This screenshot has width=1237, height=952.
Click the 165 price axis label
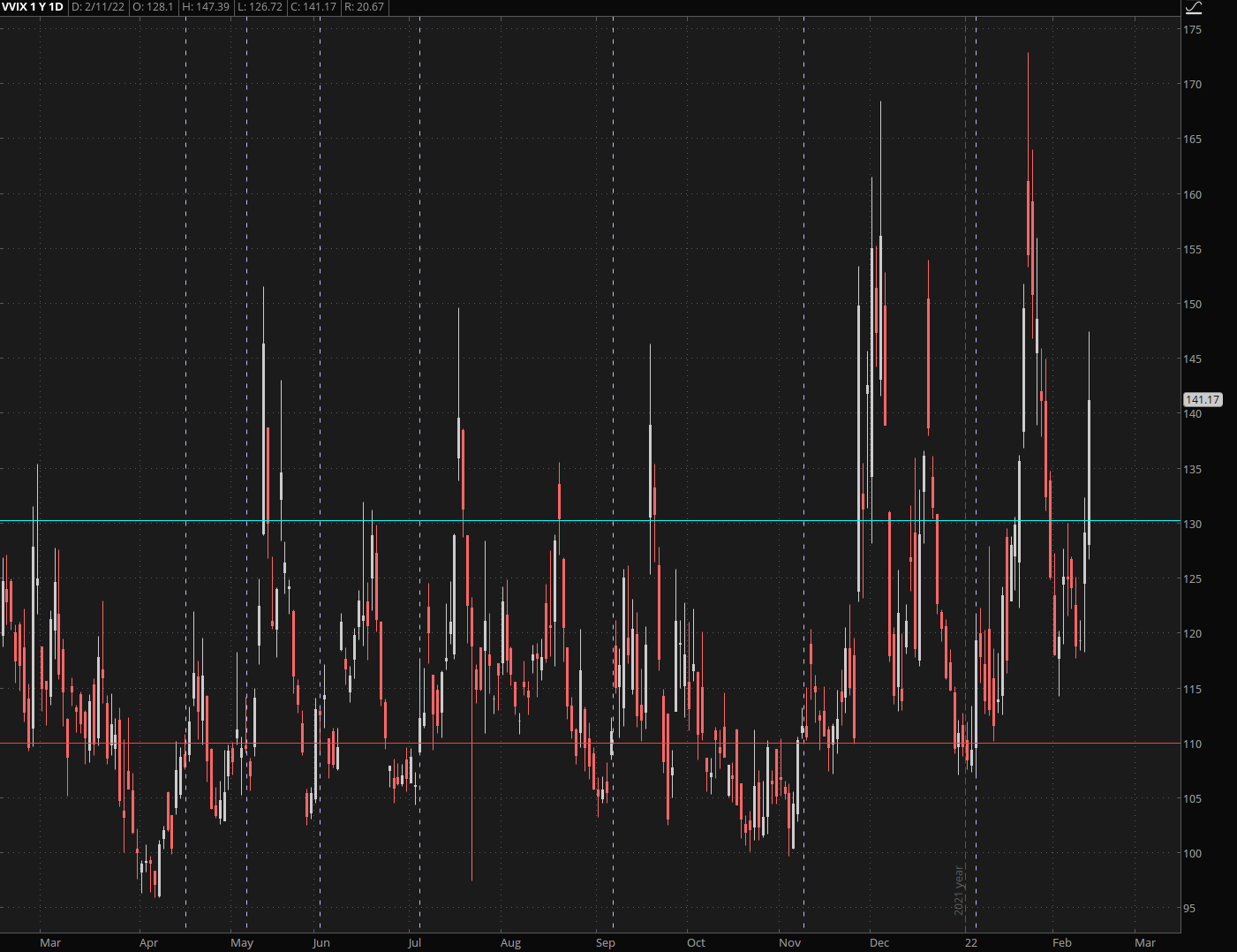click(1193, 140)
